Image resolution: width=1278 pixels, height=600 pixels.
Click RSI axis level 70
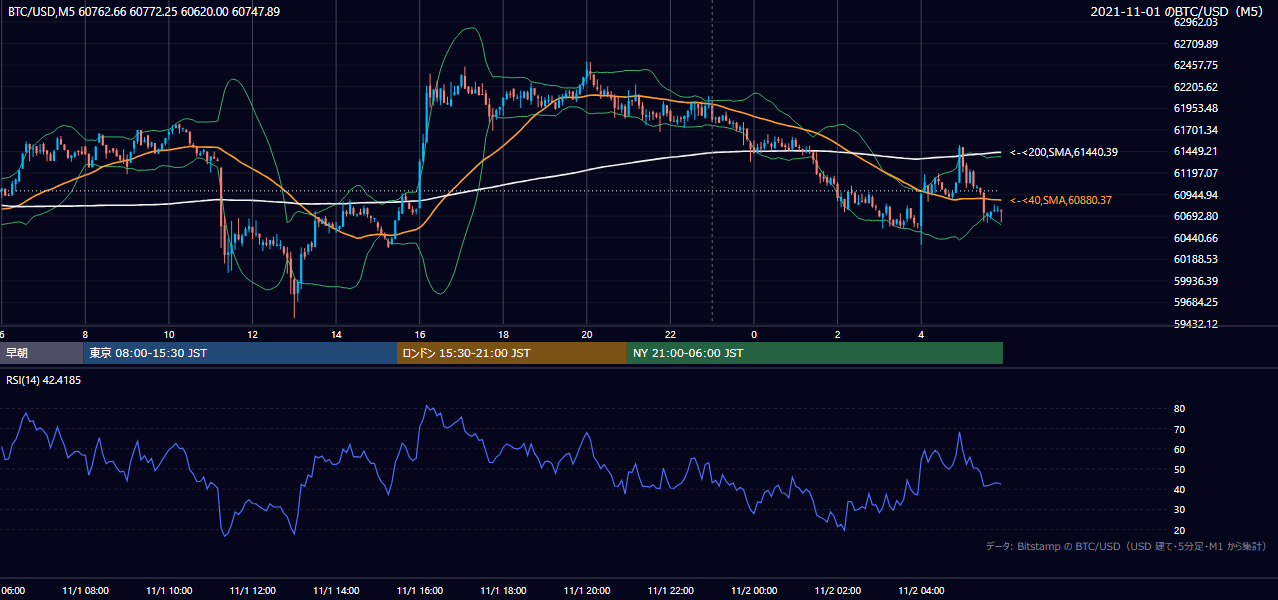pos(1179,429)
